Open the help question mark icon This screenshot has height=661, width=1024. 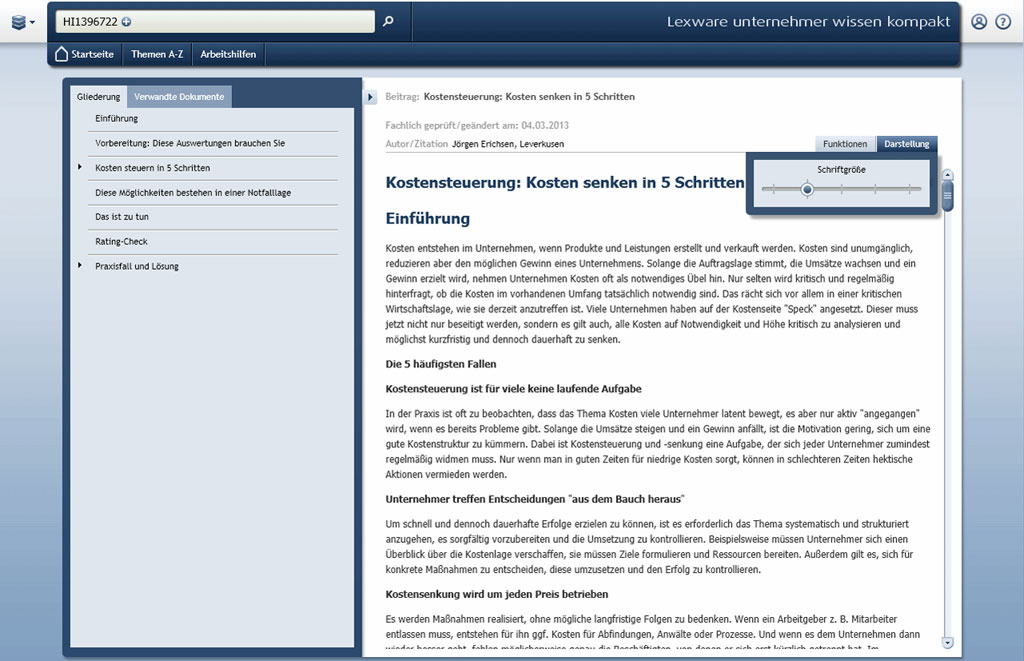pyautogui.click(x=1002, y=22)
